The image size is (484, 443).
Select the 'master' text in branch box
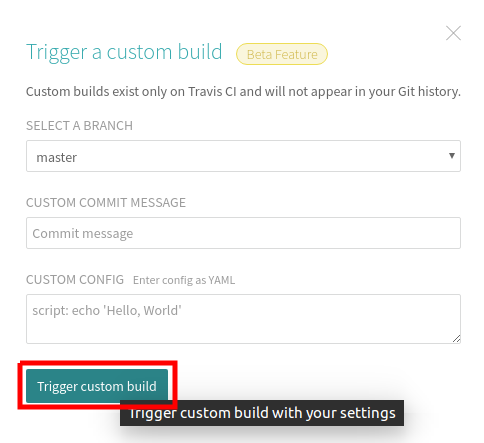57,157
